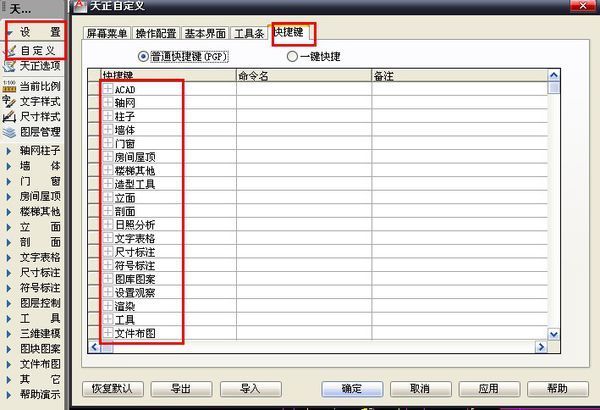Screen dimensions: 600x410
Task: Click the 导入 button
Action: pyautogui.click(x=251, y=389)
